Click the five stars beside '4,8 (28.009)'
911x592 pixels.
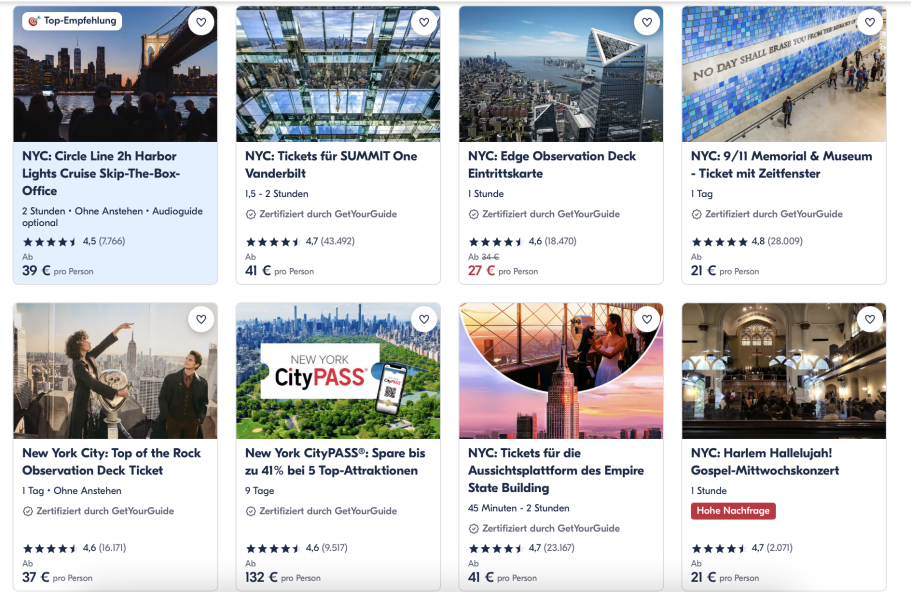(x=719, y=242)
